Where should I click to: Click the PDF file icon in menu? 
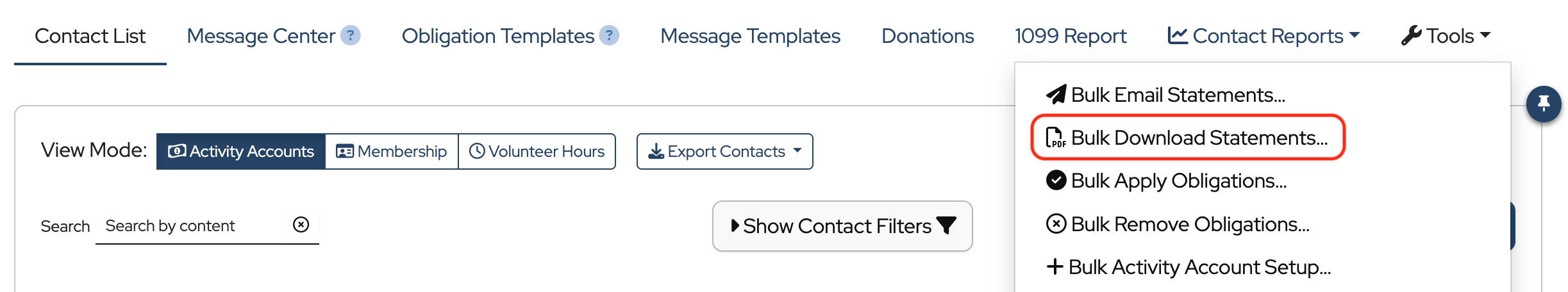point(1055,138)
